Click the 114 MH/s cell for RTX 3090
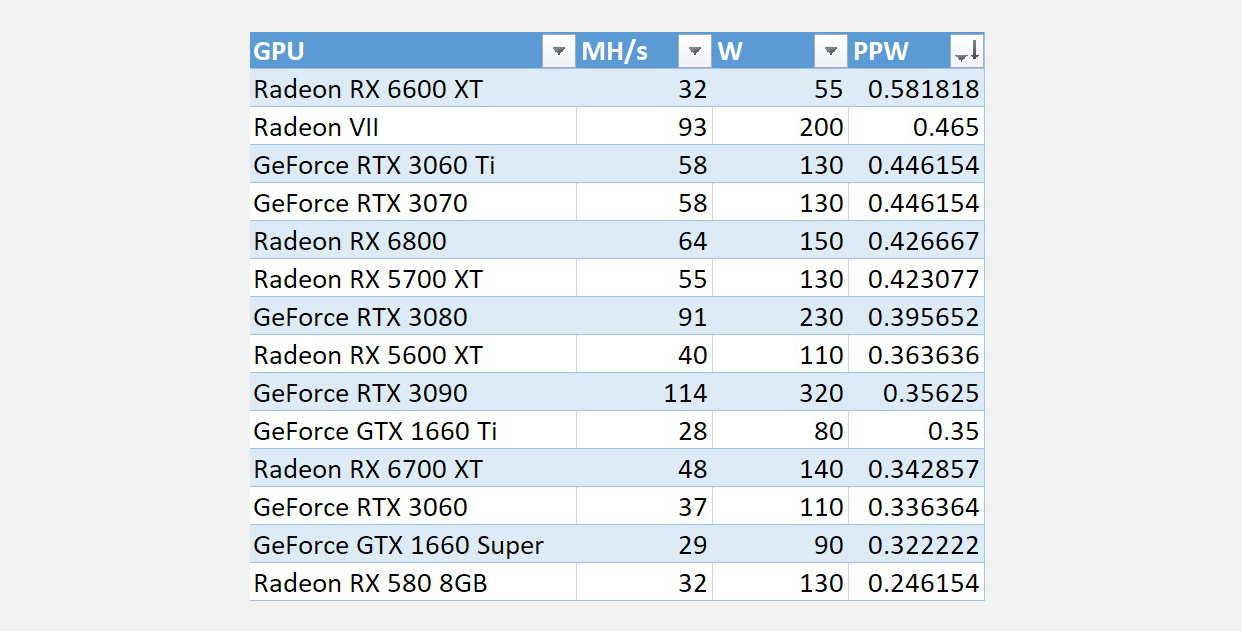Image resolution: width=1242 pixels, height=631 pixels. tap(645, 393)
